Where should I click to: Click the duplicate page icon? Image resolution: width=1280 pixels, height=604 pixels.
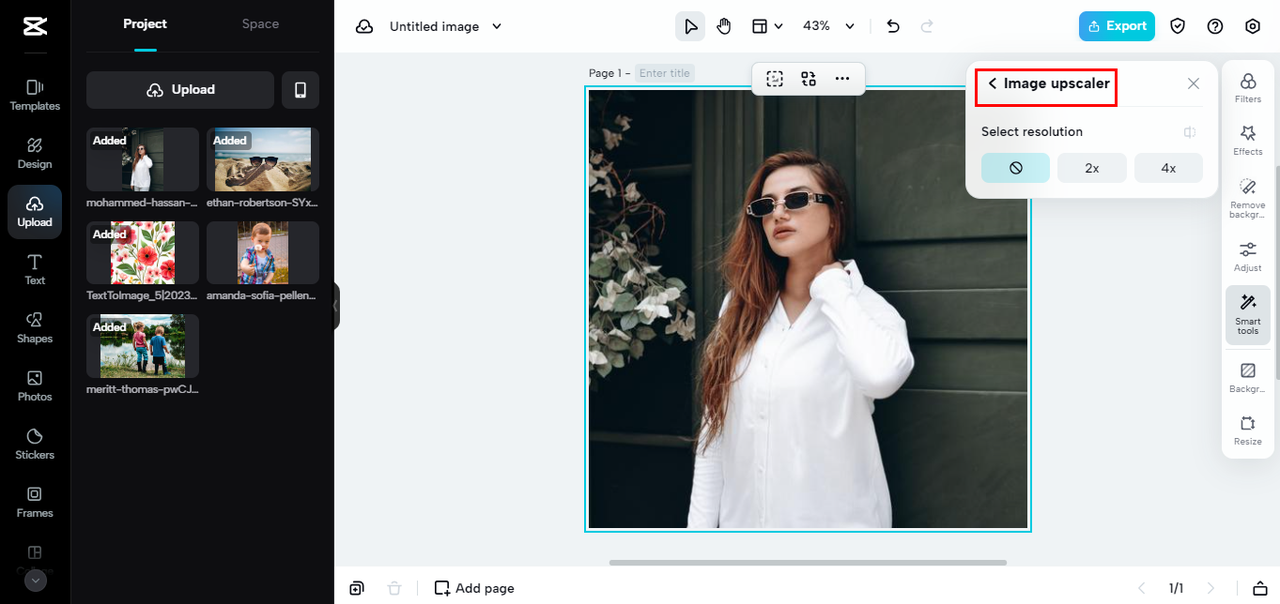tap(357, 588)
